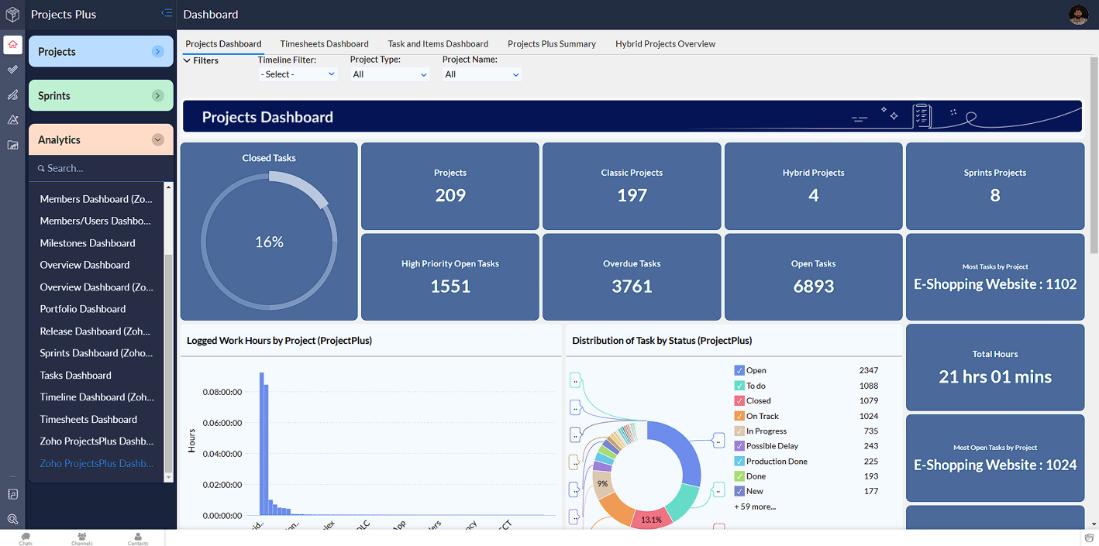
Task: Toggle the Closed status legend checkbox
Action: pyautogui.click(x=739, y=401)
